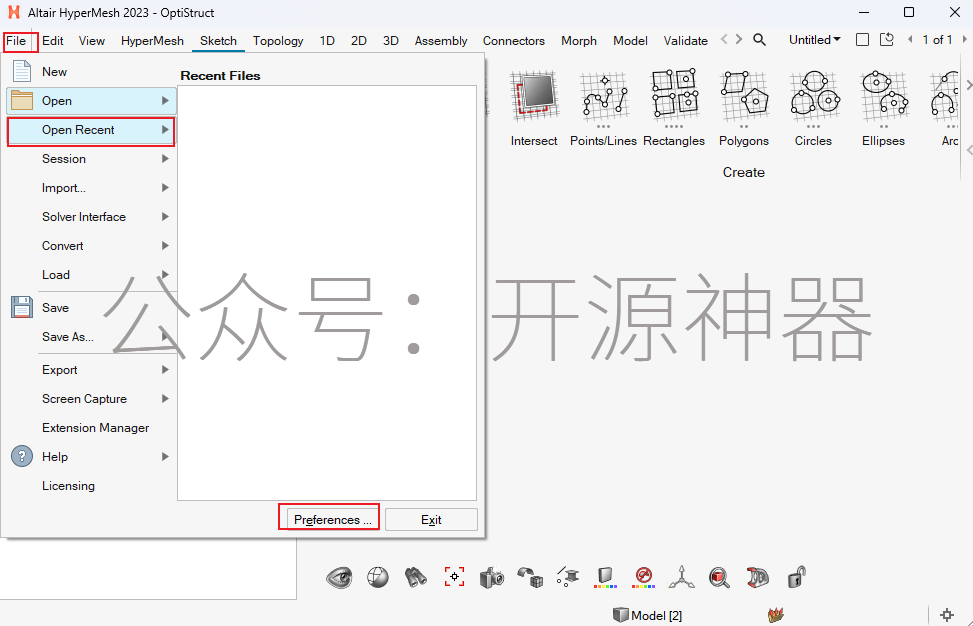
Task: Open the View menu
Action: [x=92, y=41]
